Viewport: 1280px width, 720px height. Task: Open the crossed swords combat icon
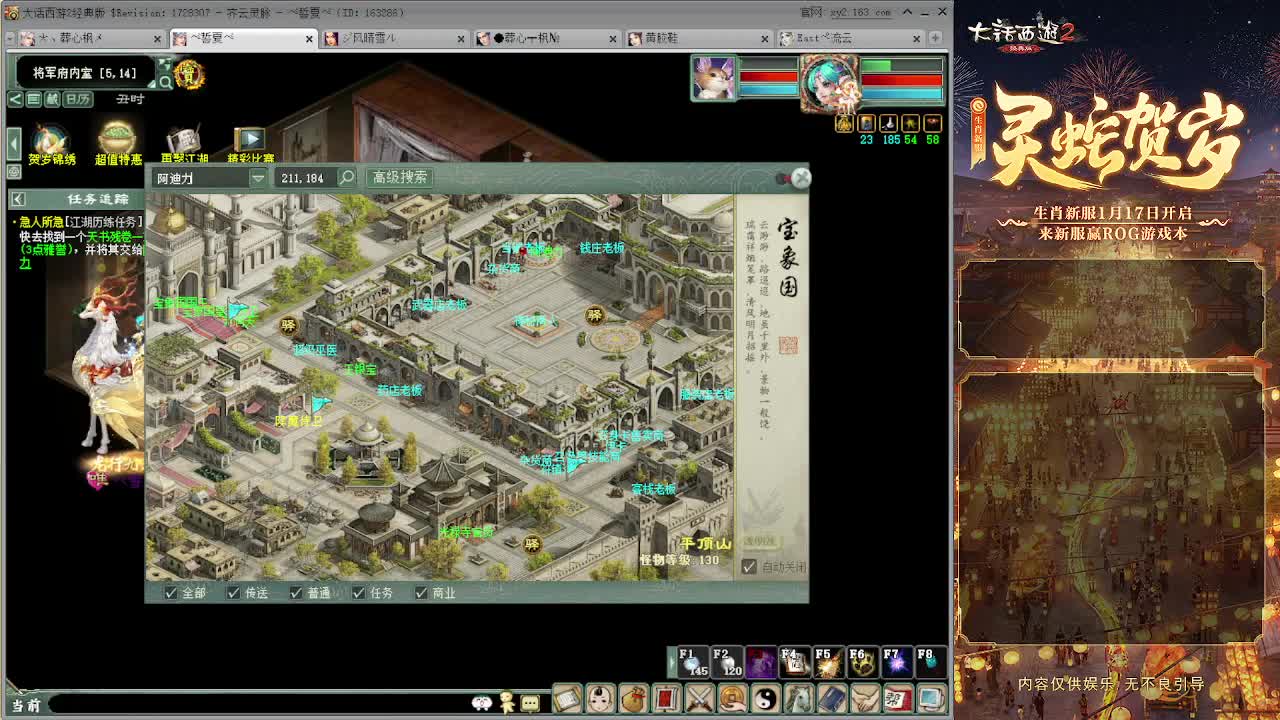tap(699, 699)
